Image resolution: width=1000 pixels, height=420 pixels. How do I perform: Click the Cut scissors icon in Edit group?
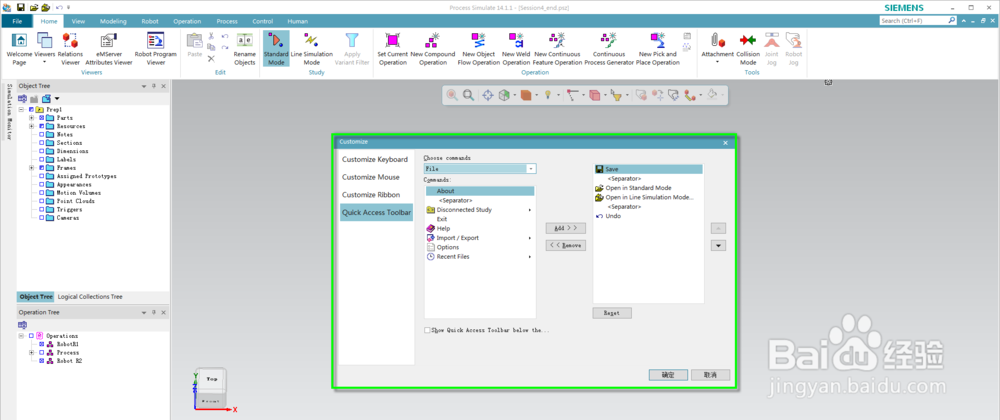[x=211, y=36]
